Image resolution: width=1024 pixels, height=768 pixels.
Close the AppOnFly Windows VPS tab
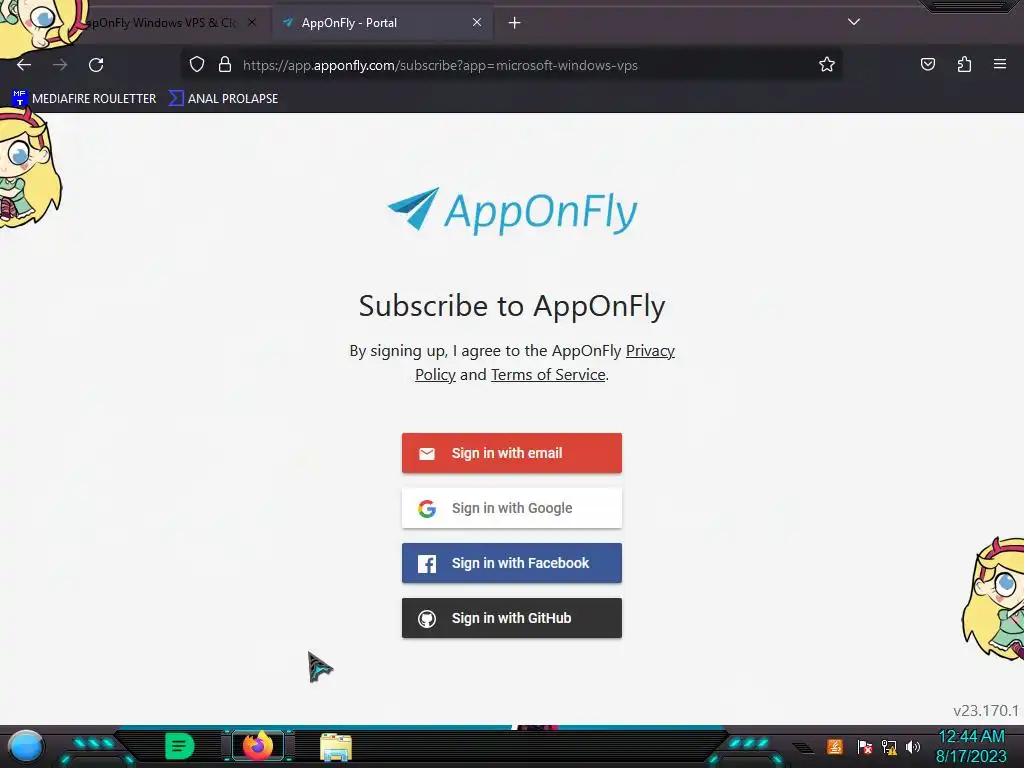coord(252,23)
